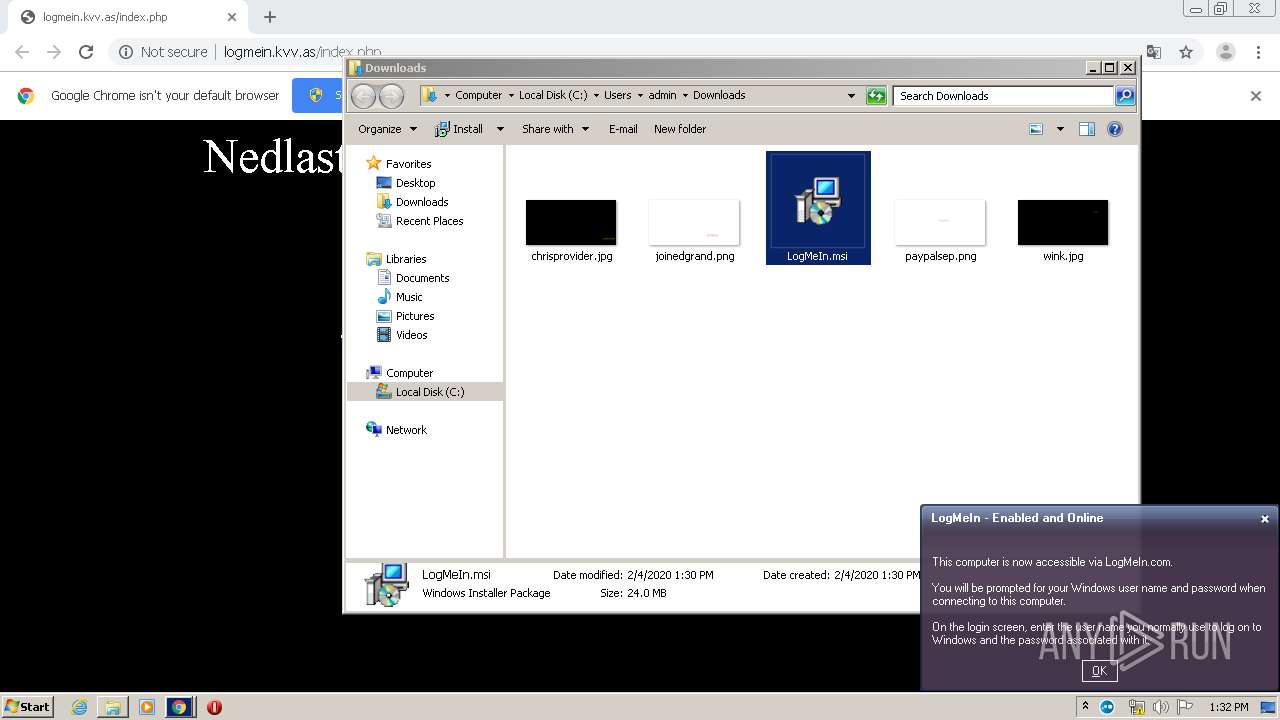Click the Forward arrow in the Downloads window
The image size is (1280, 720).
coord(391,96)
